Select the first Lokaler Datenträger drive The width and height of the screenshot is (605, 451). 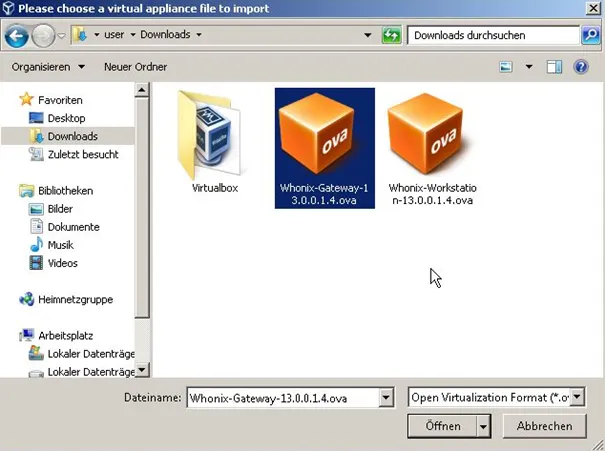(91, 354)
